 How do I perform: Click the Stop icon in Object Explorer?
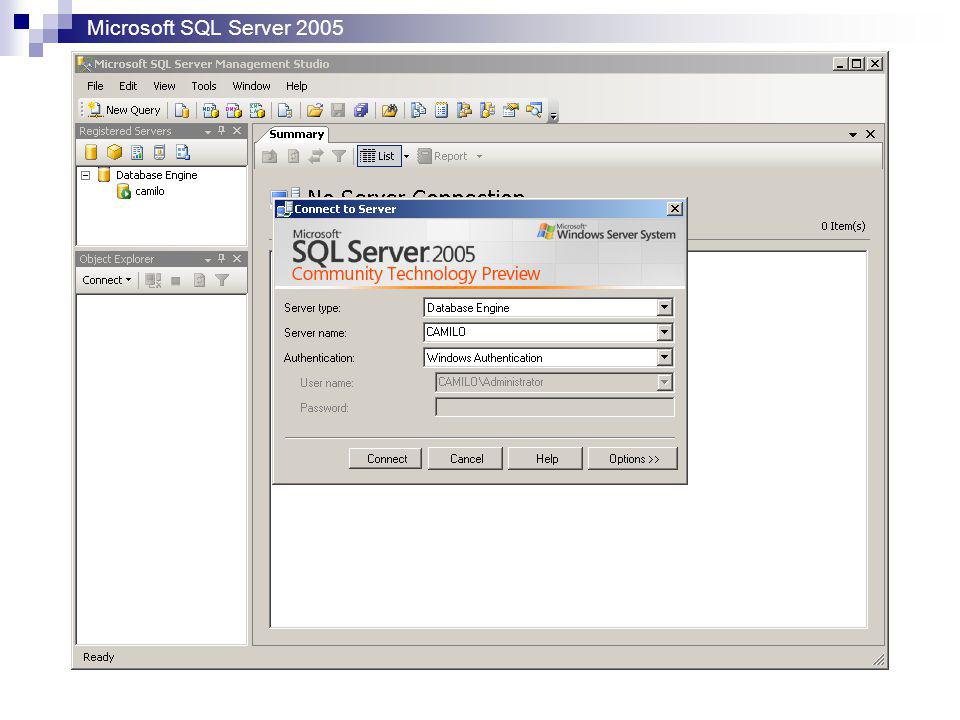[176, 280]
